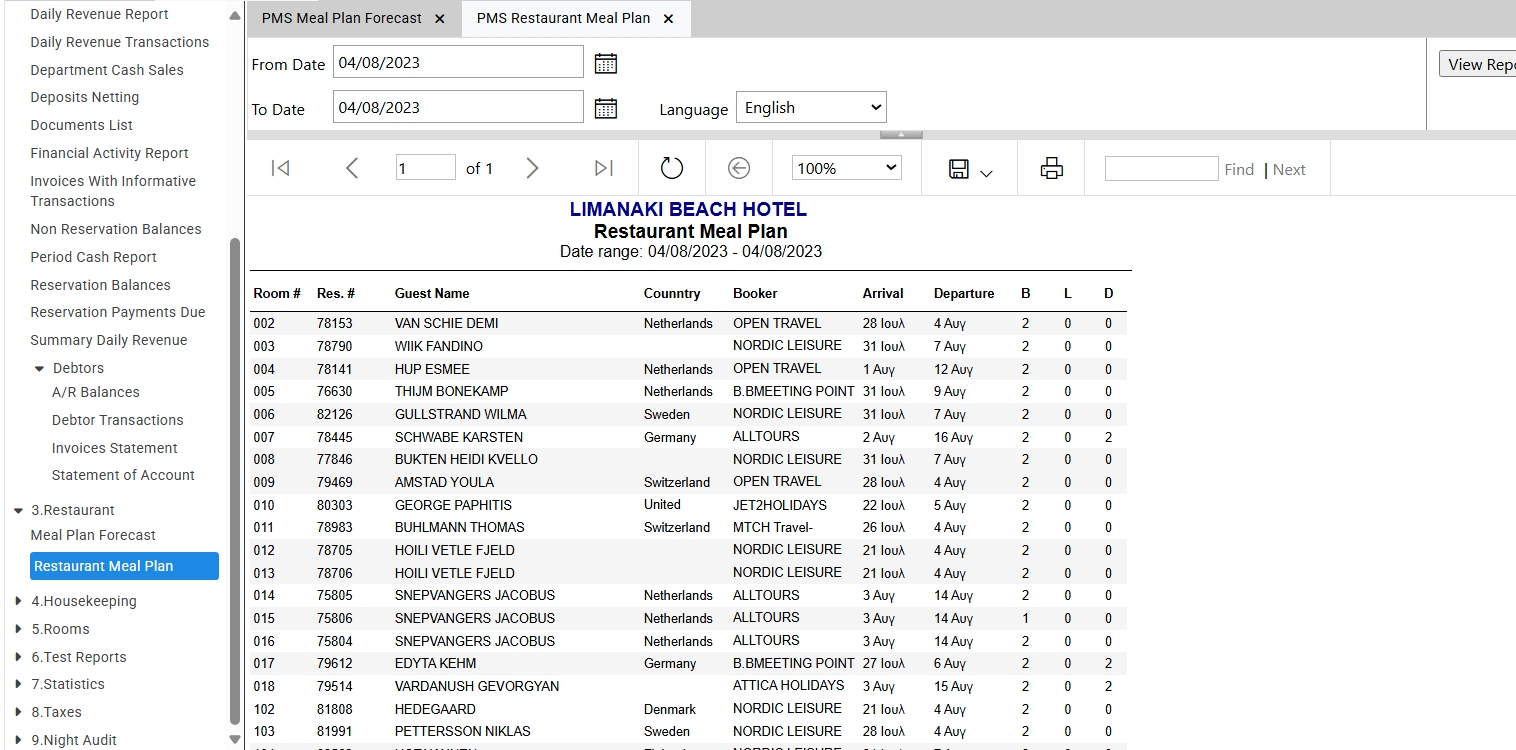1516x750 pixels.
Task: Open the Invoices Statement report
Action: [x=115, y=448]
